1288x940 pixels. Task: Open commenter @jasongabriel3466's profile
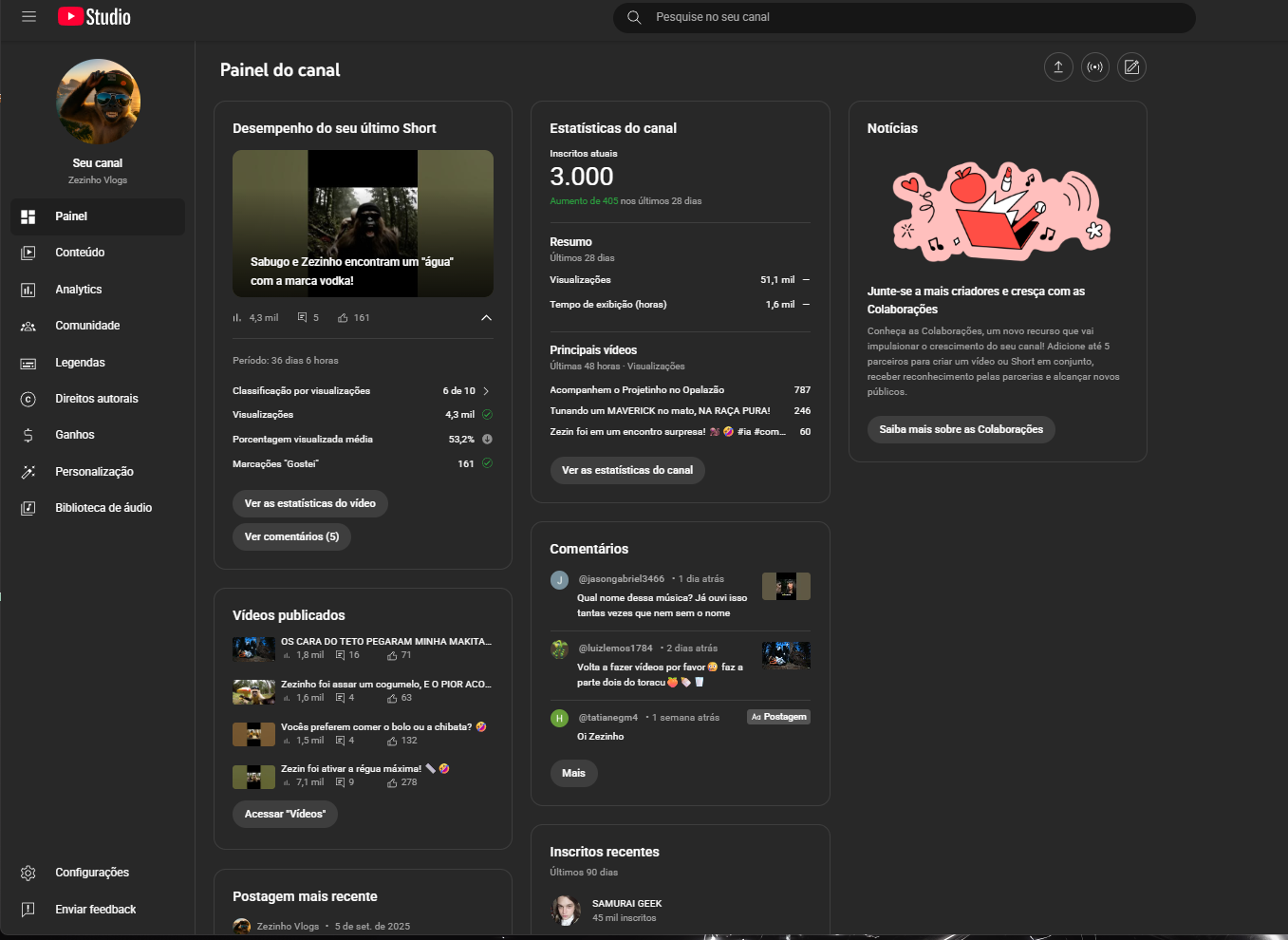tap(622, 578)
